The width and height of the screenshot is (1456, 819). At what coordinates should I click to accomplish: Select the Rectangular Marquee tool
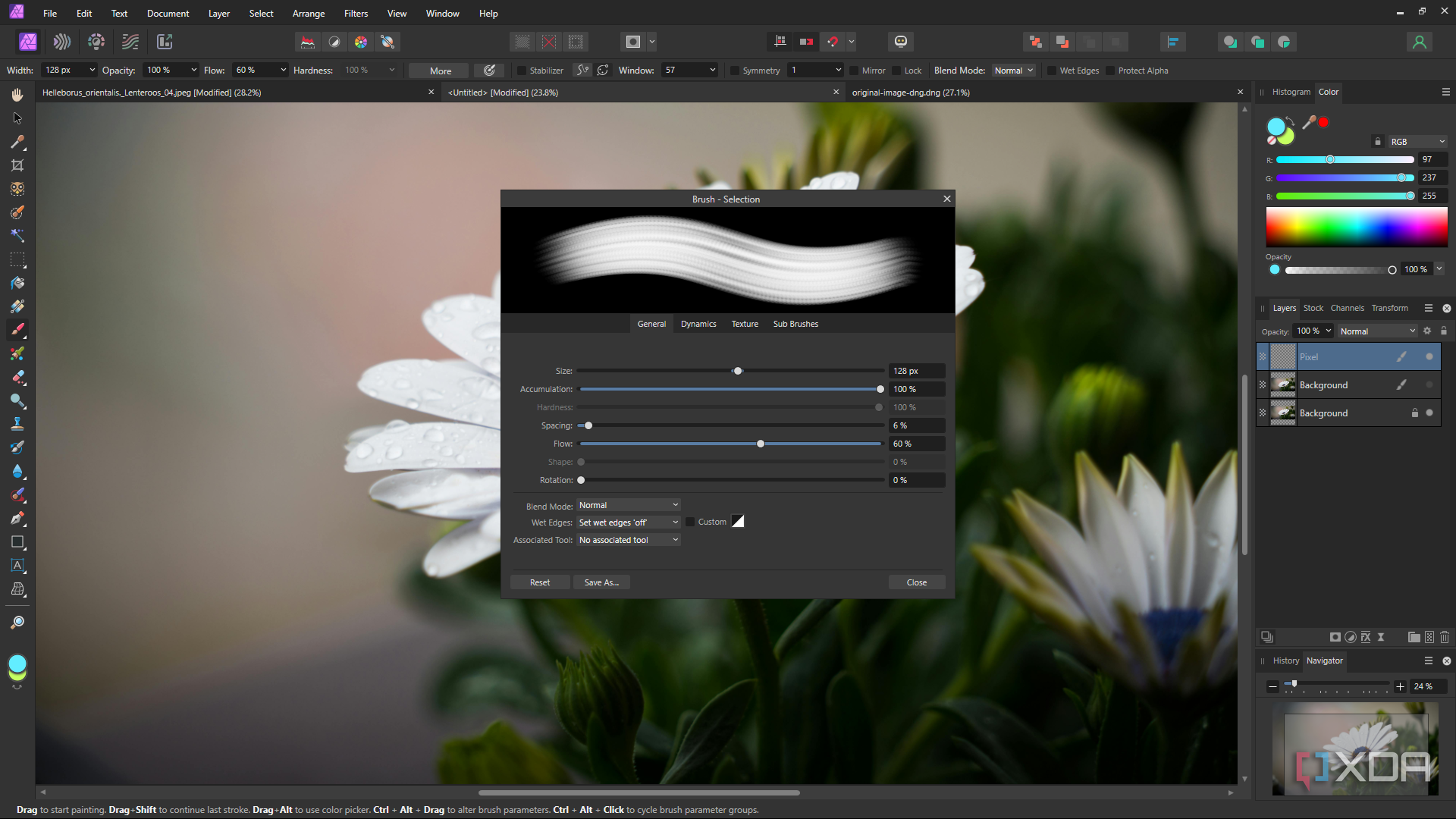(17, 259)
